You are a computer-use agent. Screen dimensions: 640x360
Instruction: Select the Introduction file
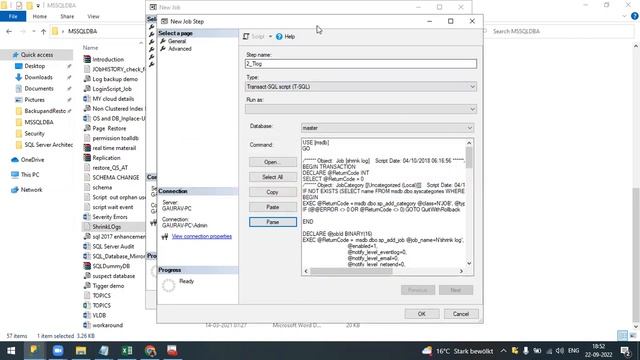[x=108, y=59]
